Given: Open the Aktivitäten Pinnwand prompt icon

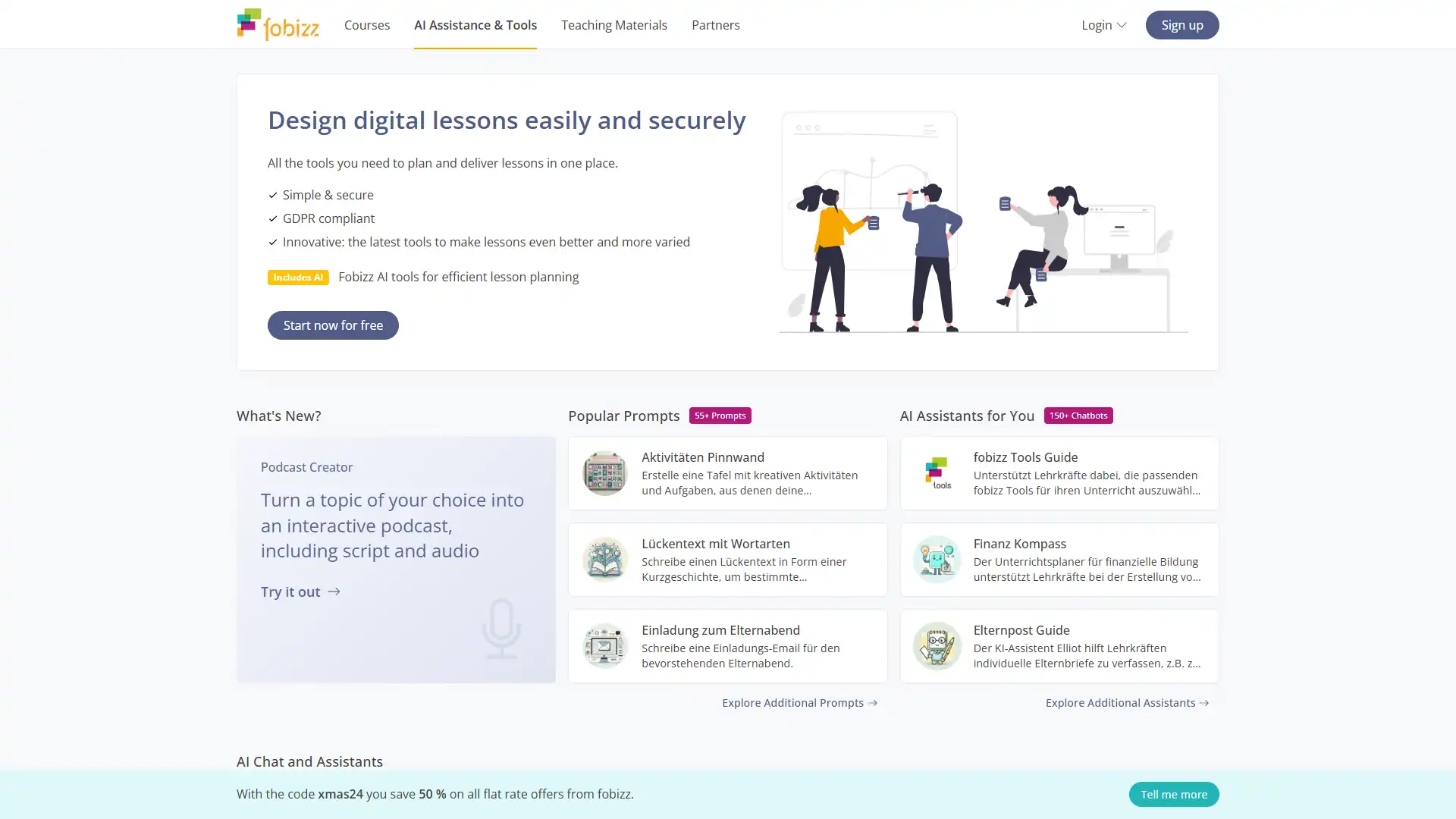Looking at the screenshot, I should pos(604,473).
